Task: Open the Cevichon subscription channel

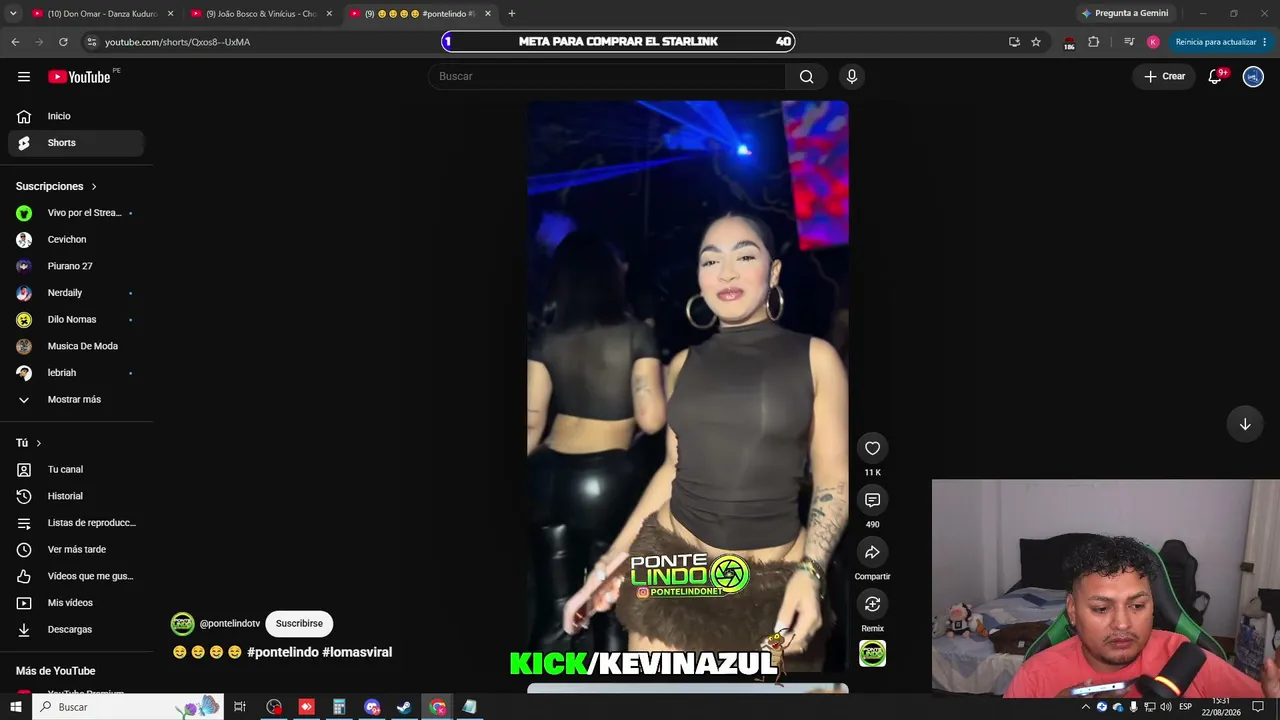Action: click(x=76, y=240)
